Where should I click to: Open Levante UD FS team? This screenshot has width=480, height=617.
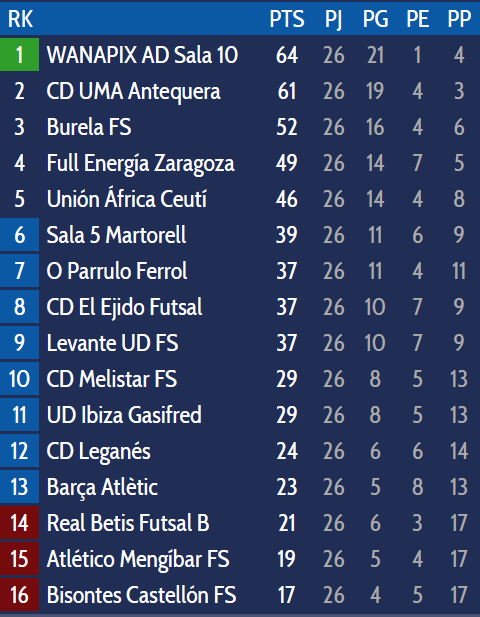[112, 343]
